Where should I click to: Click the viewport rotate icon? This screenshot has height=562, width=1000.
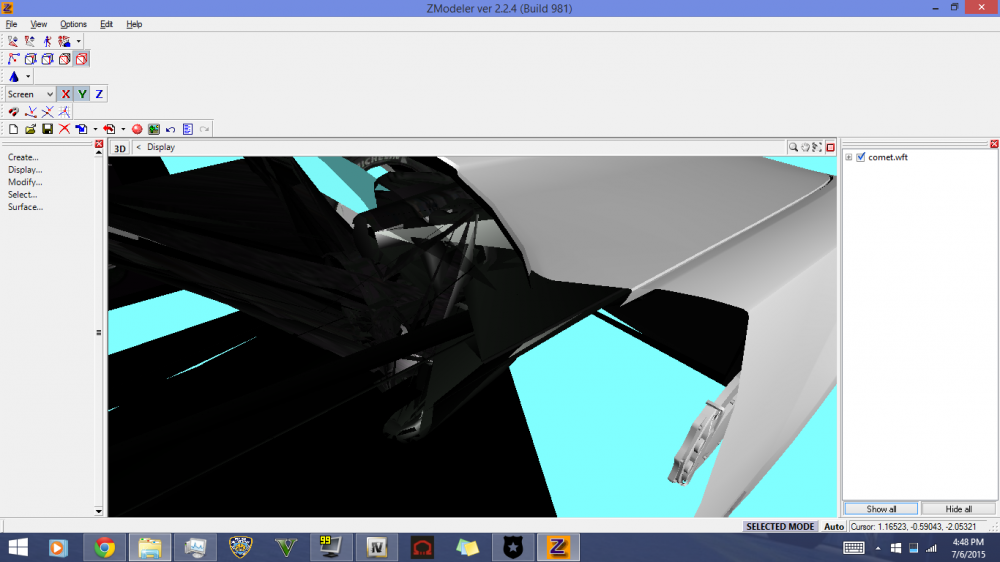point(817,147)
